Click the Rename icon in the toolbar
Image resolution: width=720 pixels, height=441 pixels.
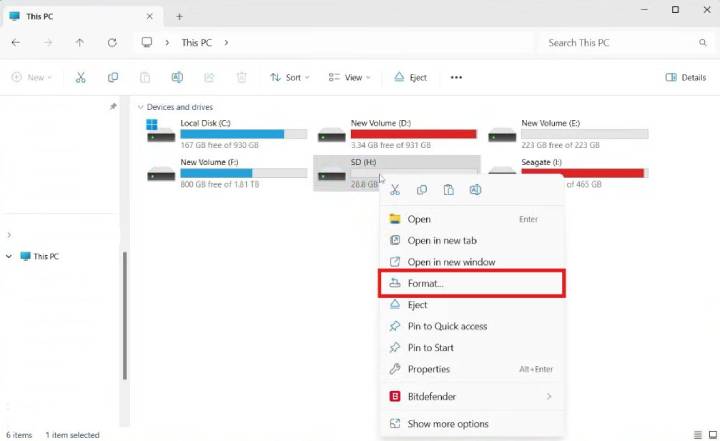(177, 77)
